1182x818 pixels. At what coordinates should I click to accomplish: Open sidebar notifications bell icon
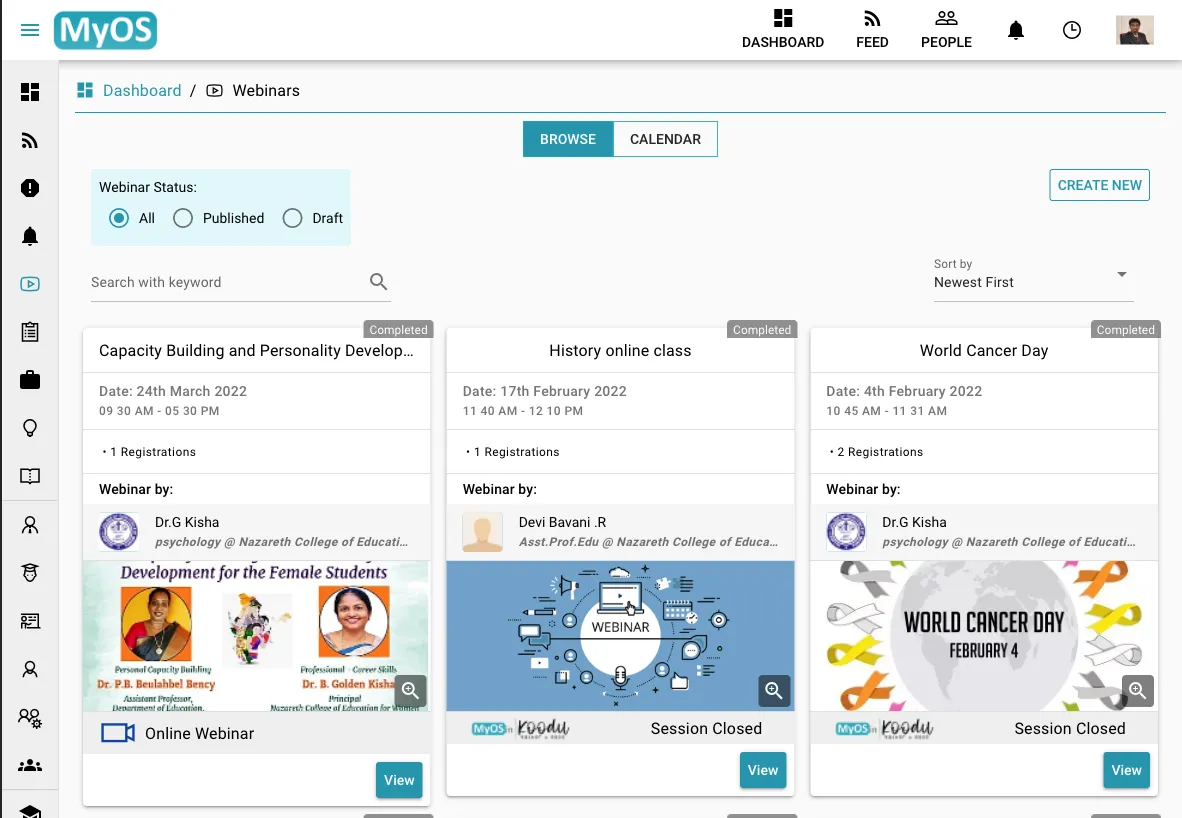pyautogui.click(x=30, y=236)
